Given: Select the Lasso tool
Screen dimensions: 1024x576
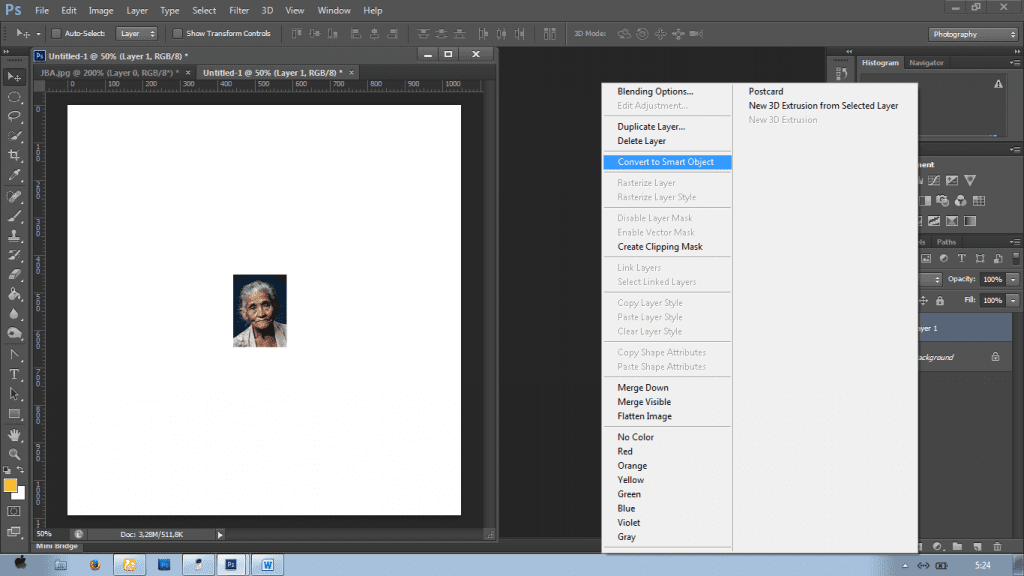Looking at the screenshot, I should [14, 116].
